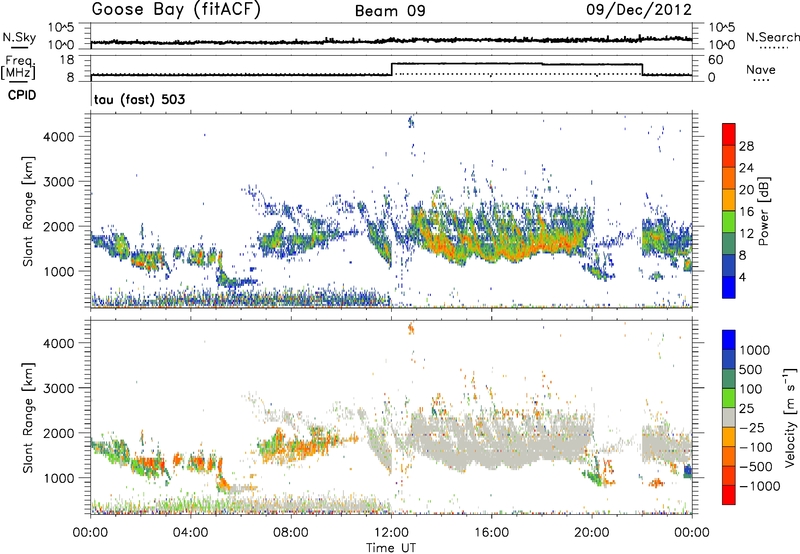
Task: Pick the 16–20 dB yellow-orange power swatch
Action: (729, 200)
